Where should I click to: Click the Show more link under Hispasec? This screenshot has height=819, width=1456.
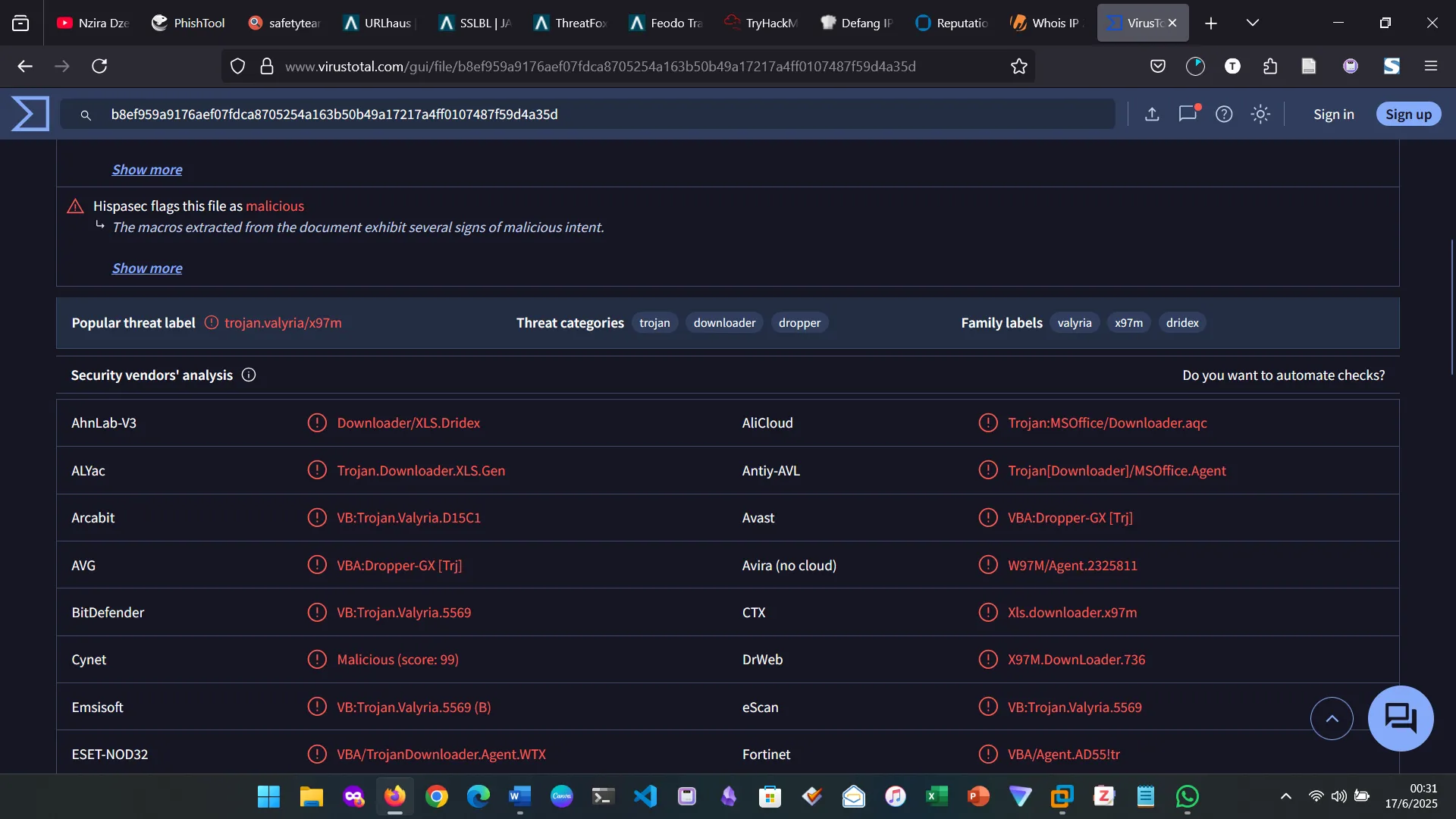147,268
